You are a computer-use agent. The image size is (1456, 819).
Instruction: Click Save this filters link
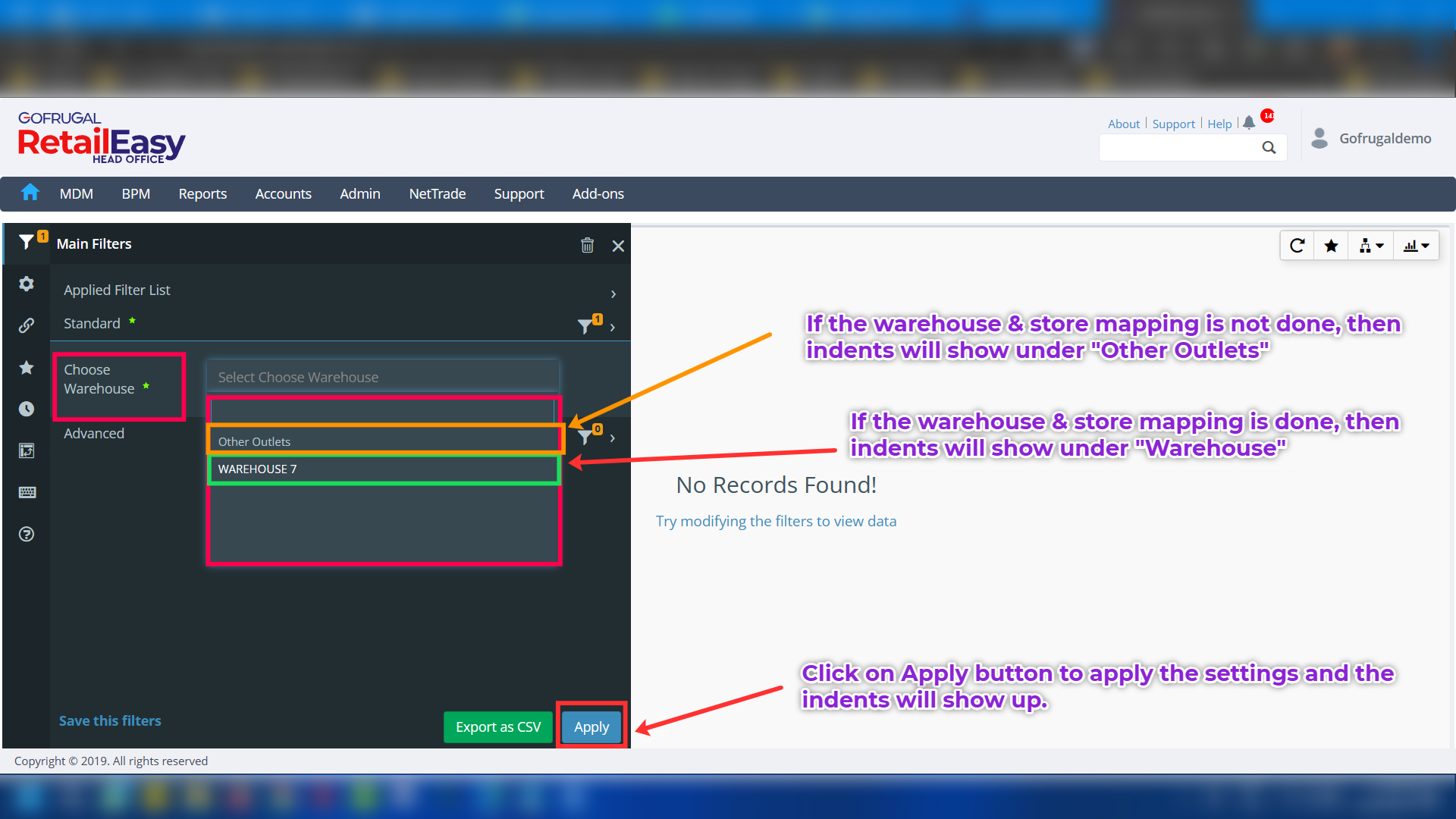click(110, 720)
